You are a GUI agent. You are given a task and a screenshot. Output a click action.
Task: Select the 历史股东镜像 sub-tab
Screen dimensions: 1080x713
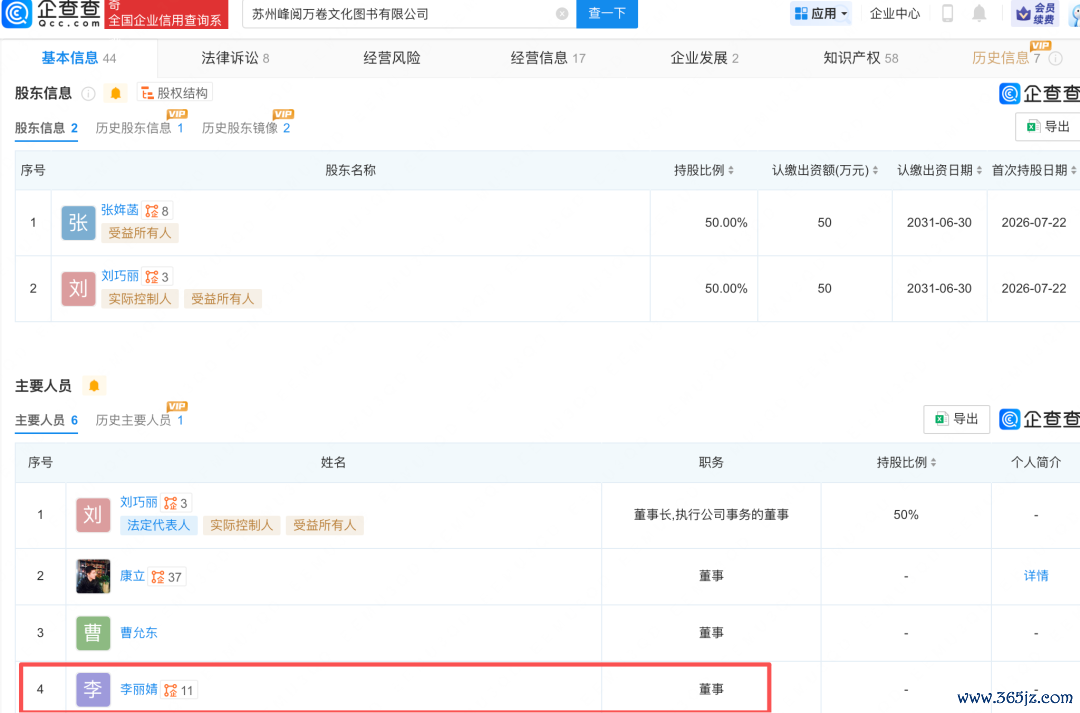pos(246,128)
